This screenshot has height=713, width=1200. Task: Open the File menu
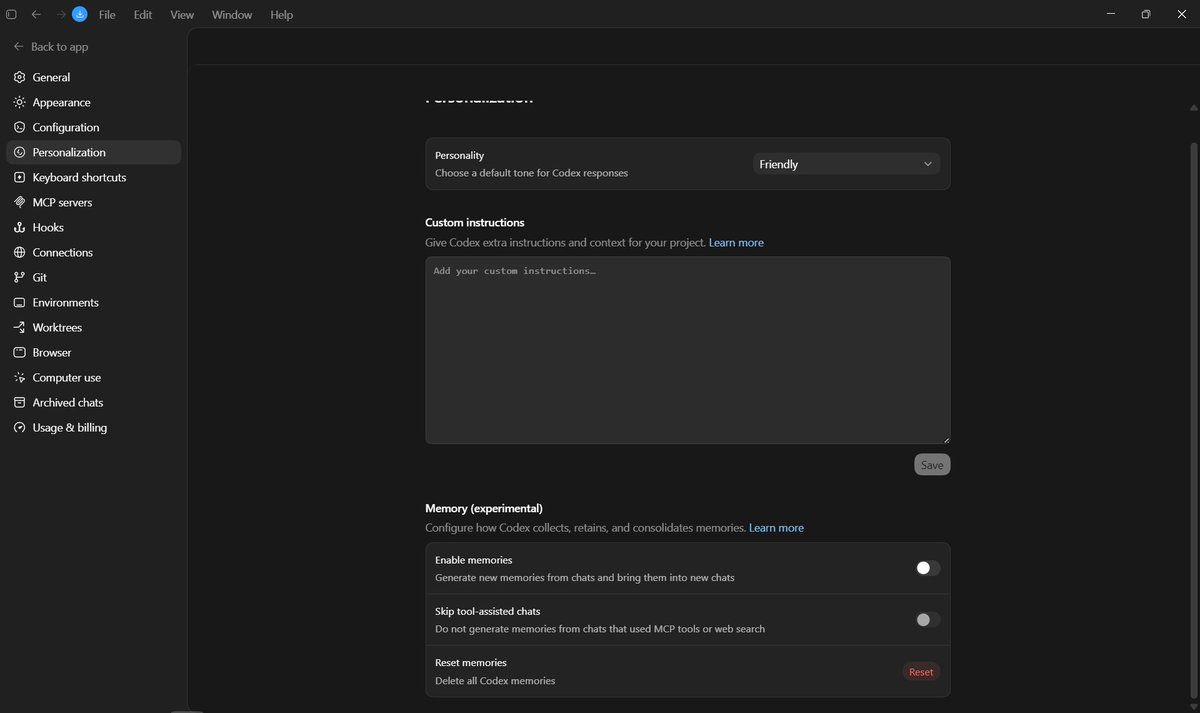pyautogui.click(x=107, y=15)
